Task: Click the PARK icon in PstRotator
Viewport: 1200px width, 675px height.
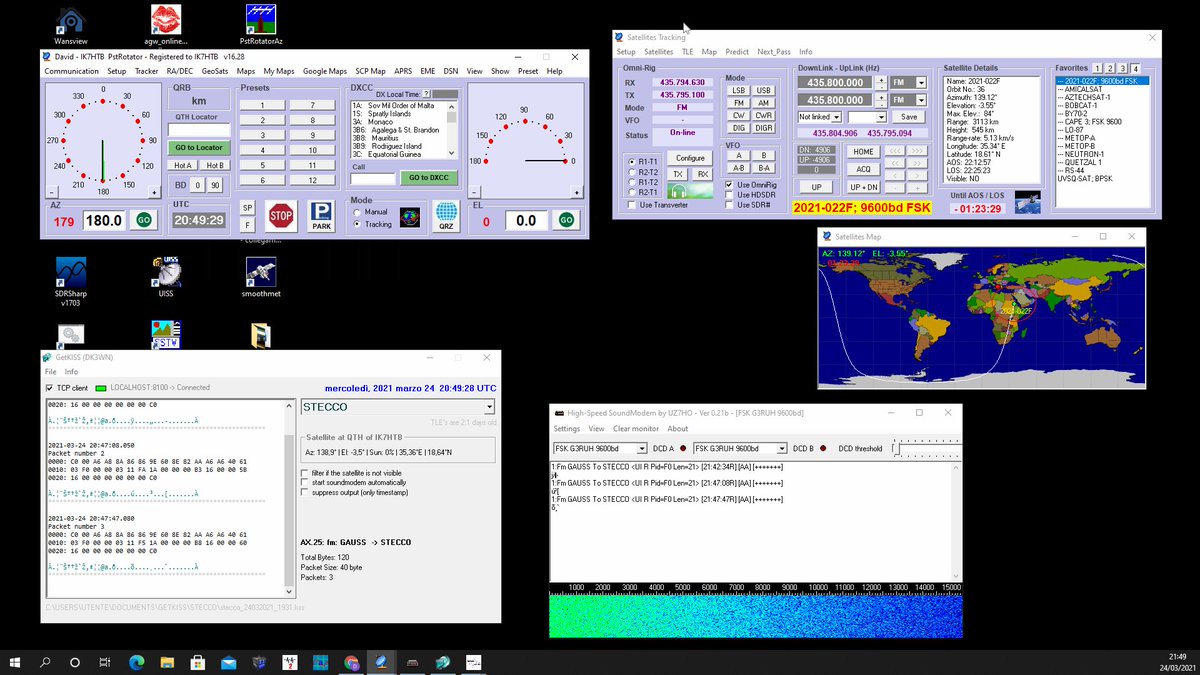Action: tap(321, 216)
